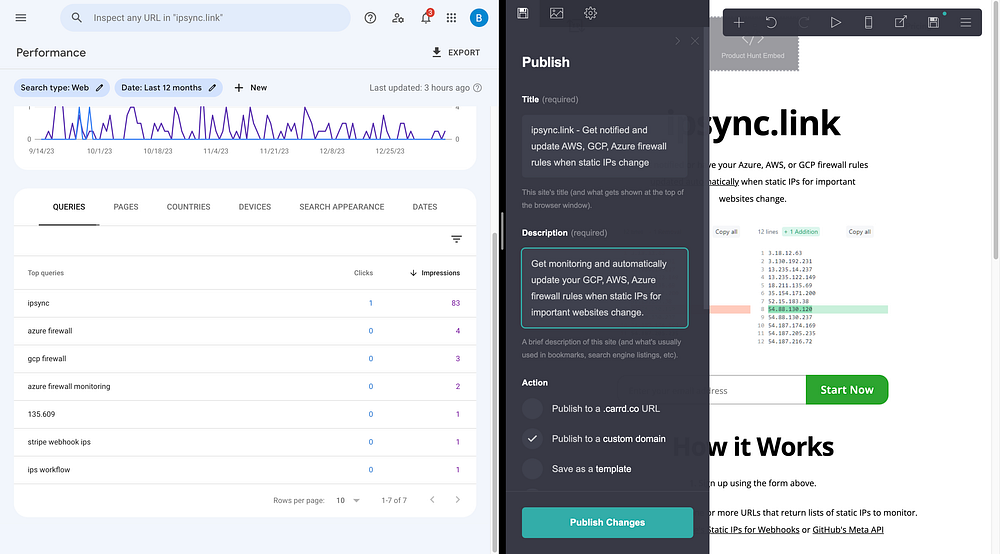The height and width of the screenshot is (554, 1000).
Task: Switch to the Pages tab
Action: pos(126,207)
